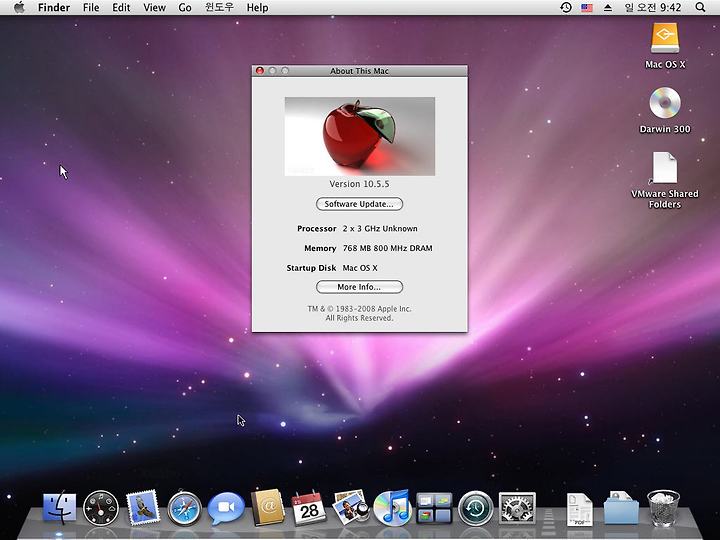Click the TM & © 1983-2008 Apple Inc. text
Screen dimensions: 720x540
point(359,309)
